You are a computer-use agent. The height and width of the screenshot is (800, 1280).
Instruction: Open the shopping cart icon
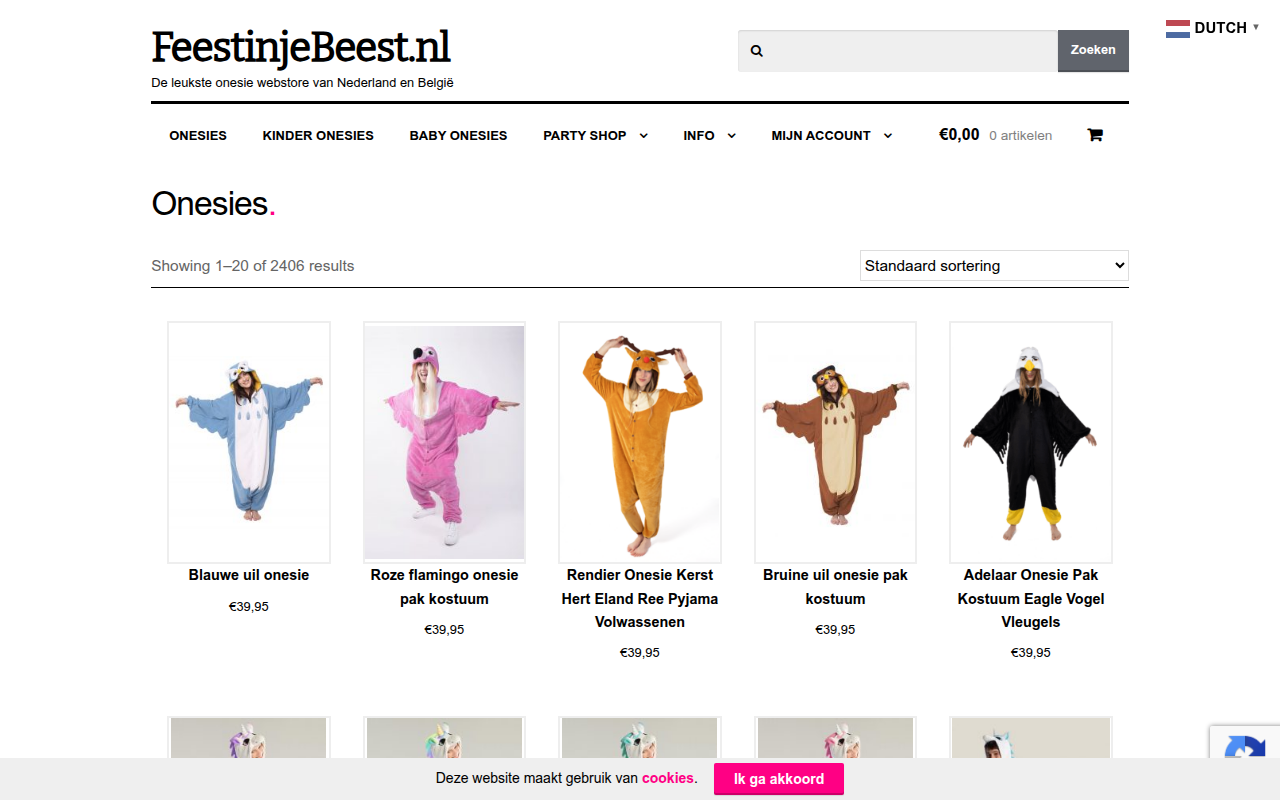click(1095, 135)
